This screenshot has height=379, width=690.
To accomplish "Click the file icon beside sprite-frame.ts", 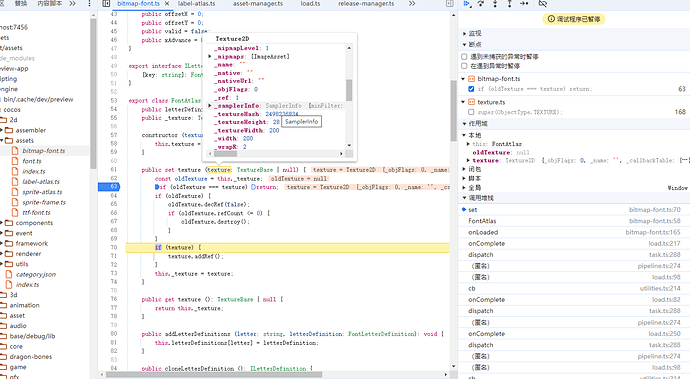I will click(x=15, y=202).
